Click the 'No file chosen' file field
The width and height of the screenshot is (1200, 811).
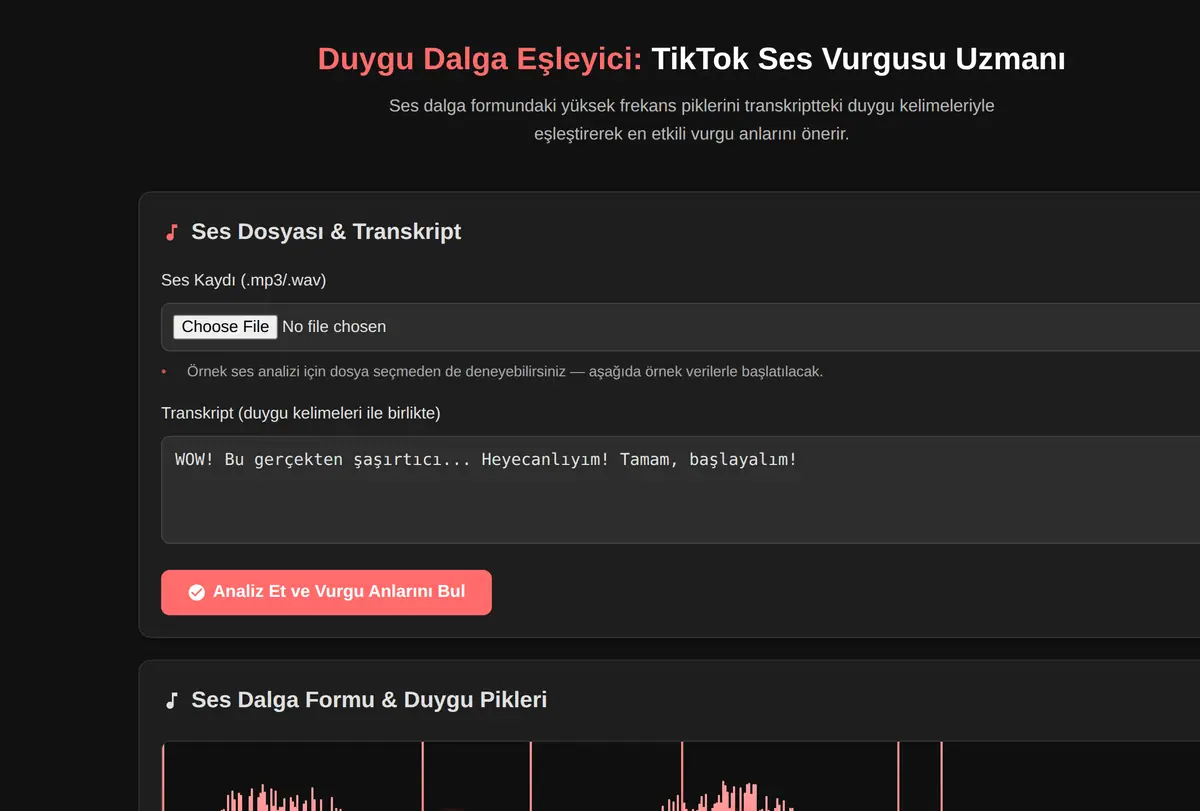coord(680,327)
